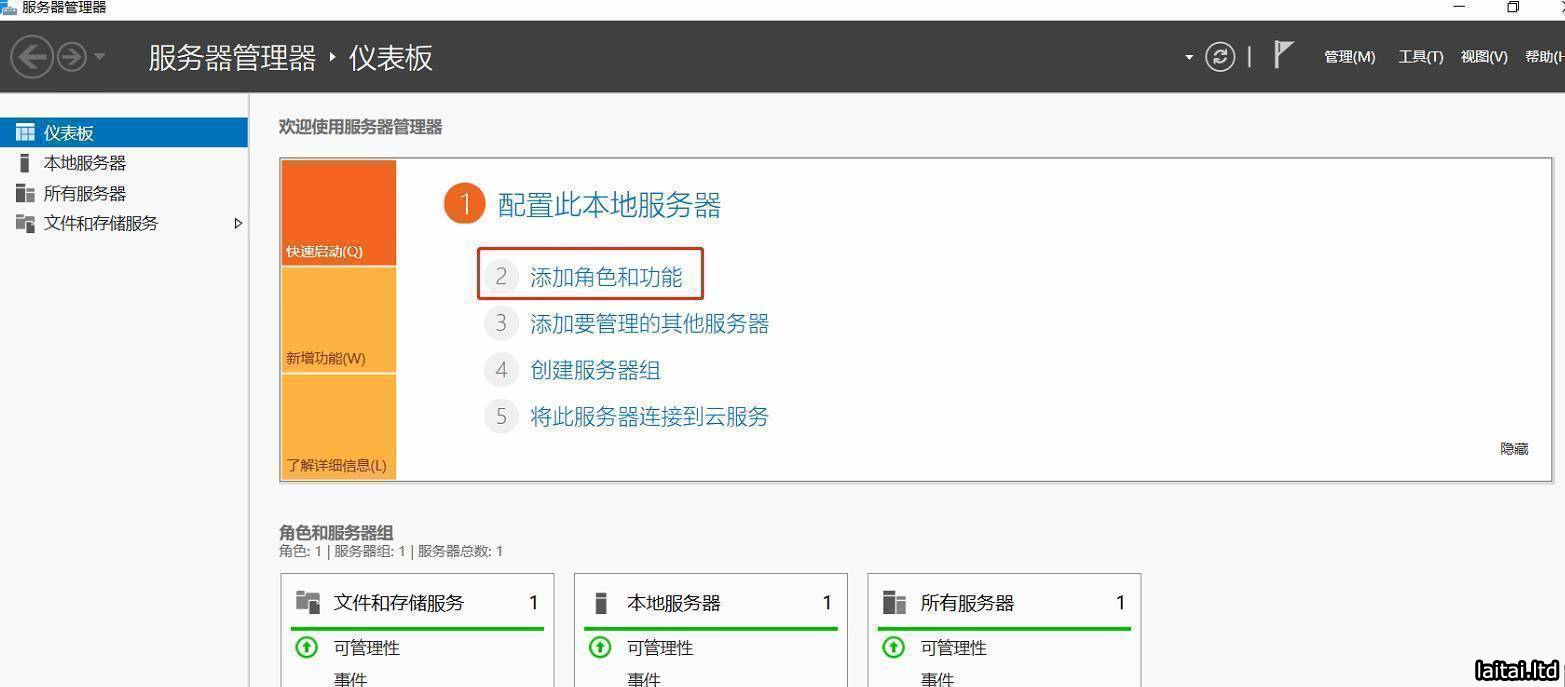
Task: Click the 所有服务器 tile icon
Action: [894, 603]
